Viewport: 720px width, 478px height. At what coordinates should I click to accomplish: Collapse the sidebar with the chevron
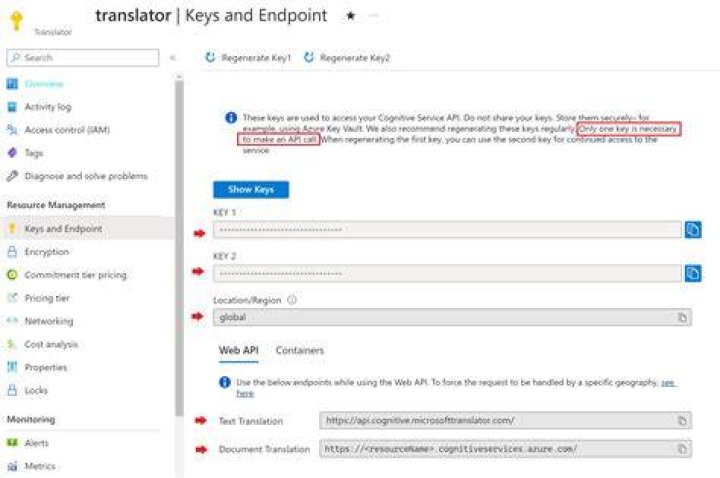[173, 58]
